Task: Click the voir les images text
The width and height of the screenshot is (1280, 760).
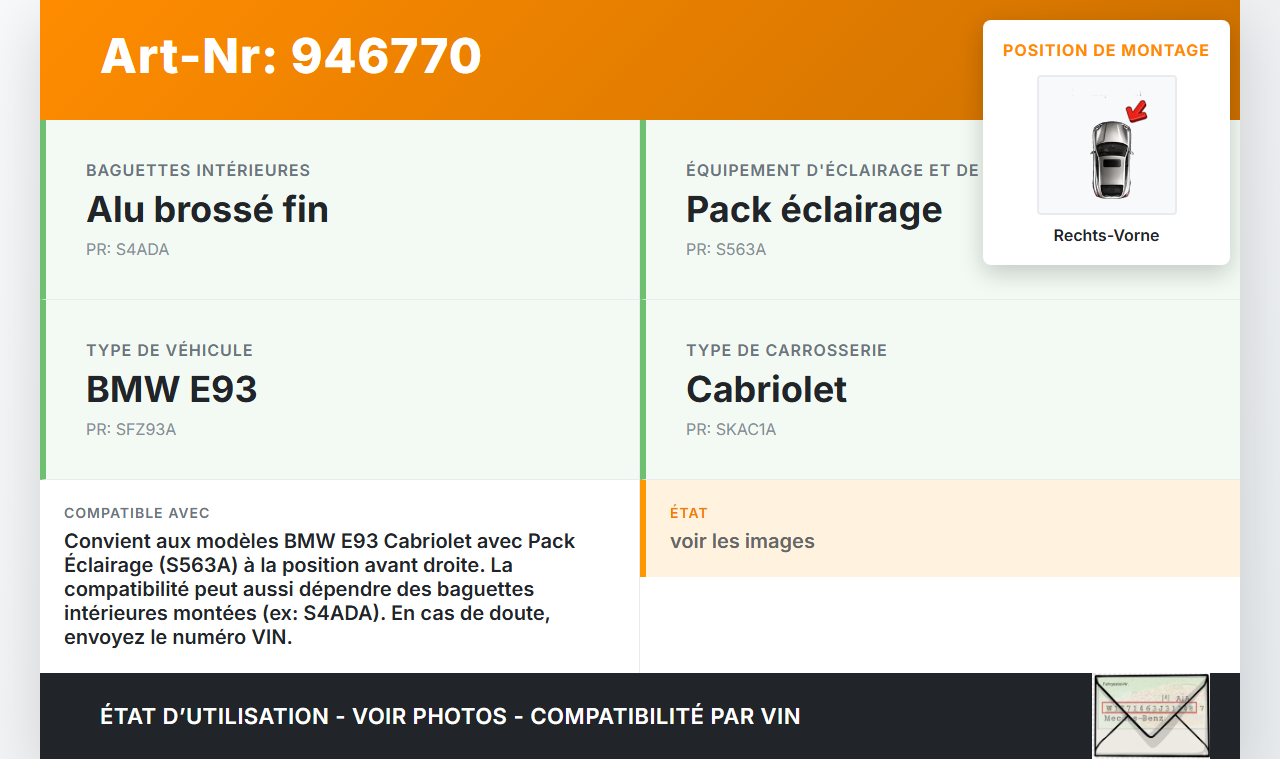Action: pyautogui.click(x=742, y=541)
